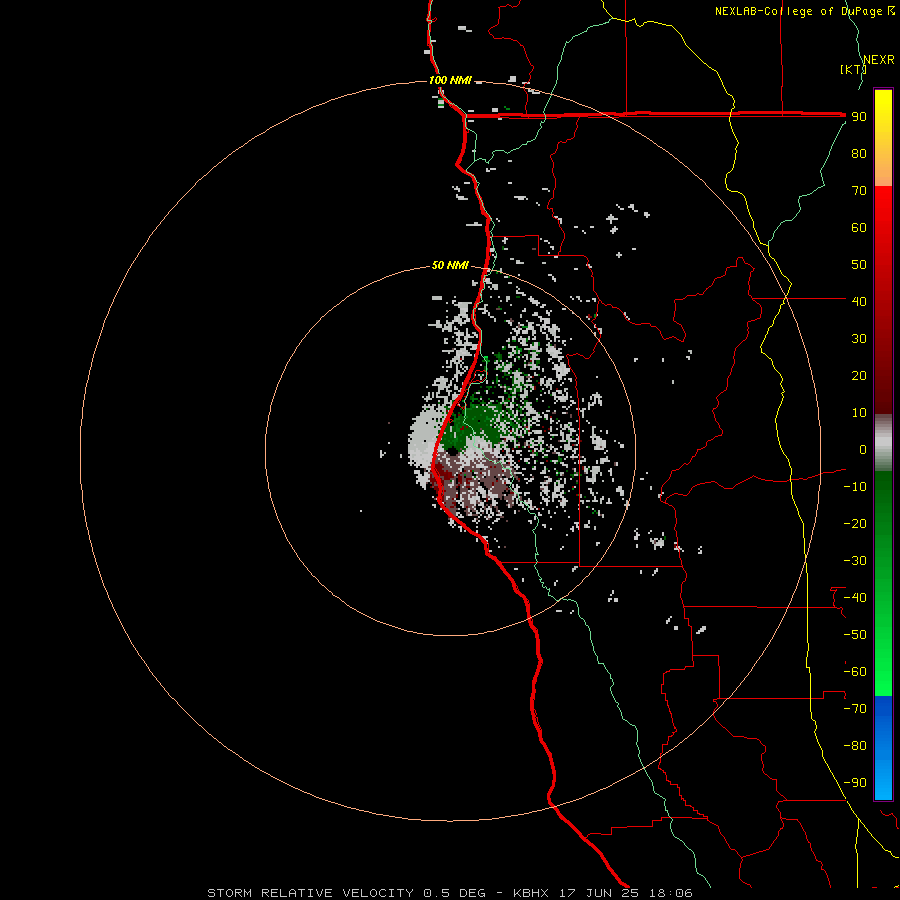Click the 80 knot label on the scale

click(x=859, y=153)
